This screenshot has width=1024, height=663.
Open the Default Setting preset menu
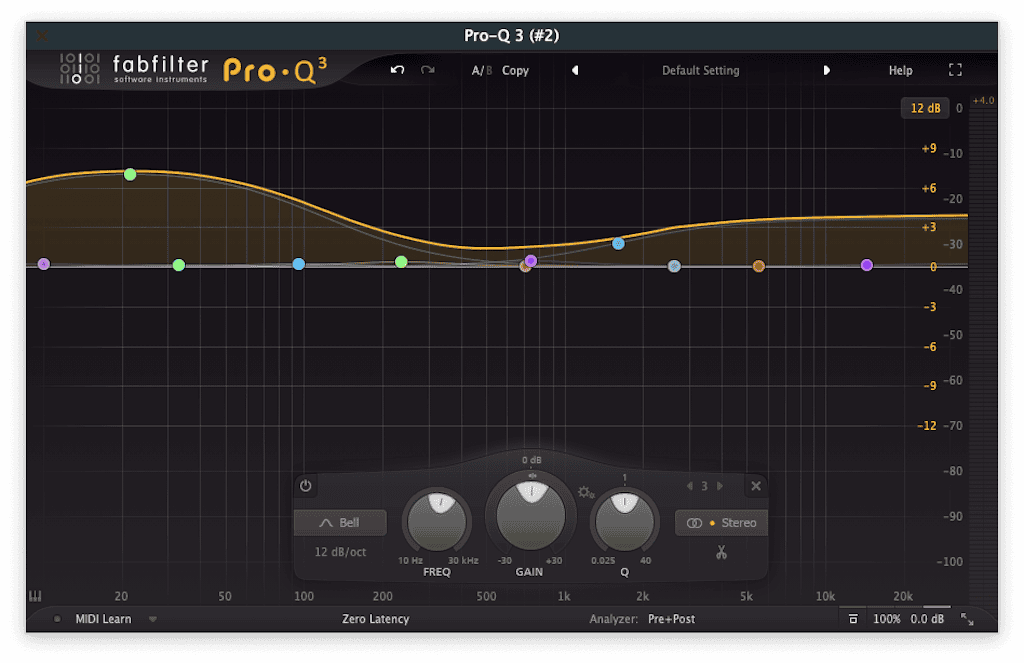pos(700,70)
